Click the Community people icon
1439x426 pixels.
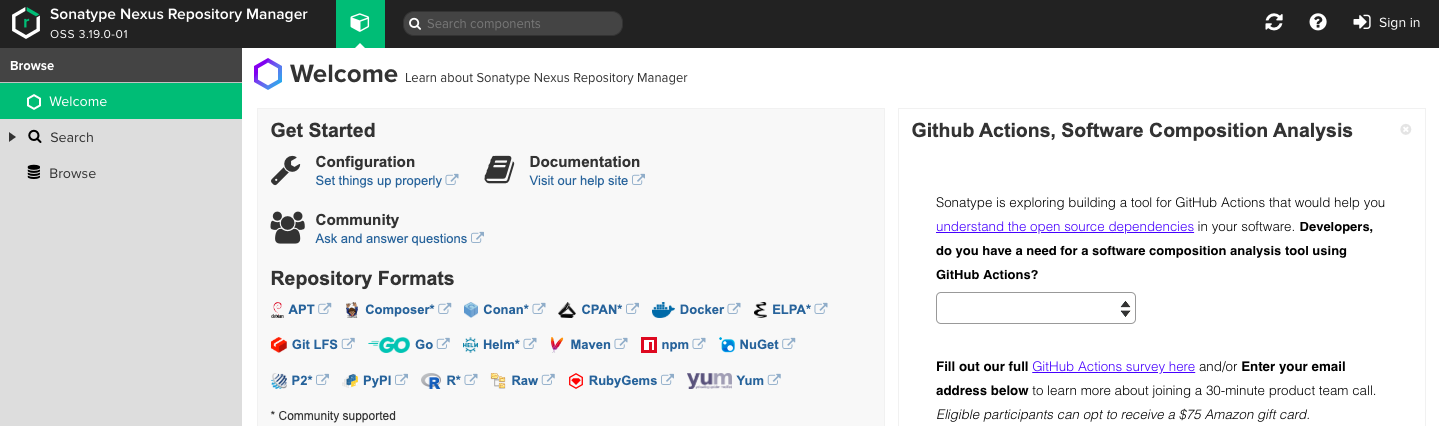click(x=287, y=228)
